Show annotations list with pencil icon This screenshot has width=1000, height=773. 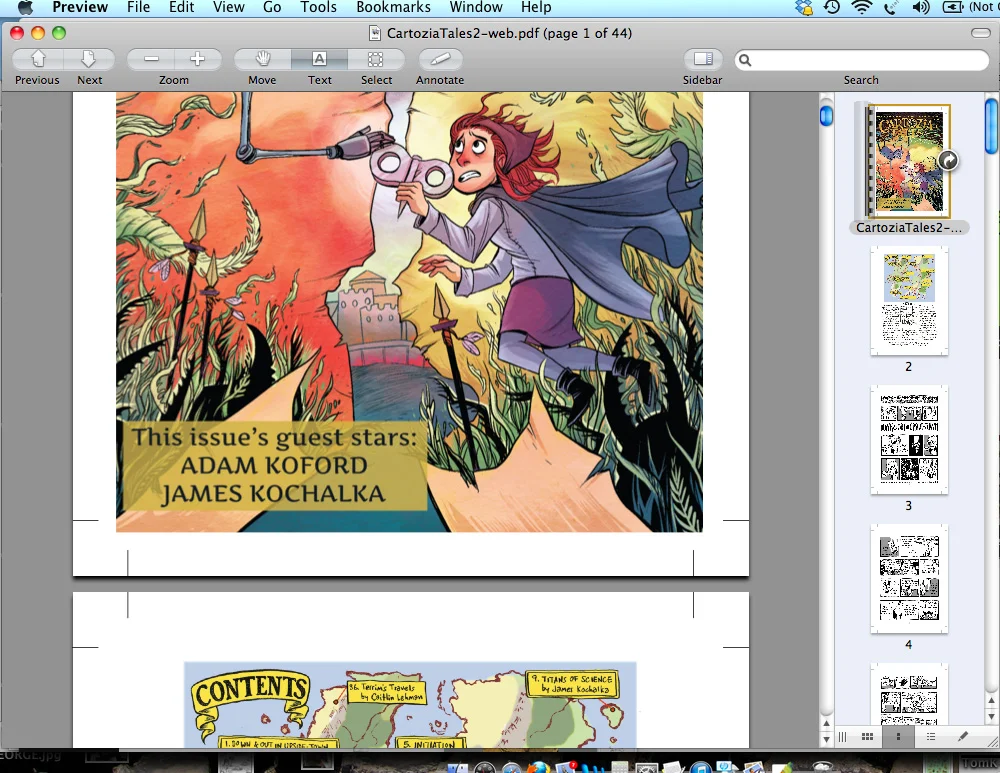pyautogui.click(x=963, y=737)
